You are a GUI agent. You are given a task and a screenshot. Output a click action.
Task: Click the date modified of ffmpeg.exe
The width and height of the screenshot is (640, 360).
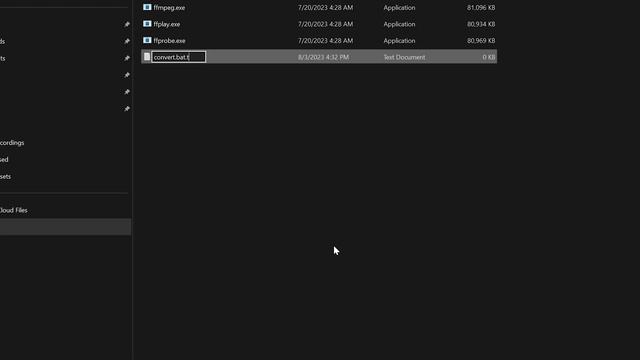click(325, 8)
